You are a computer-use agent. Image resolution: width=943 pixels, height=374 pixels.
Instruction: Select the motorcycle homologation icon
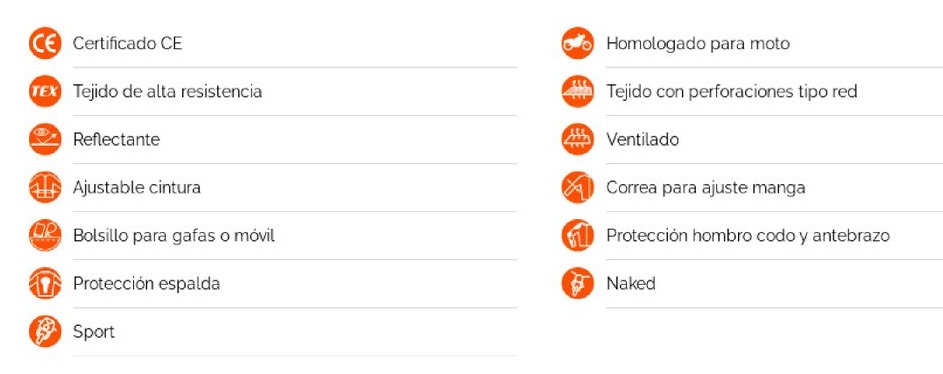[x=578, y=43]
